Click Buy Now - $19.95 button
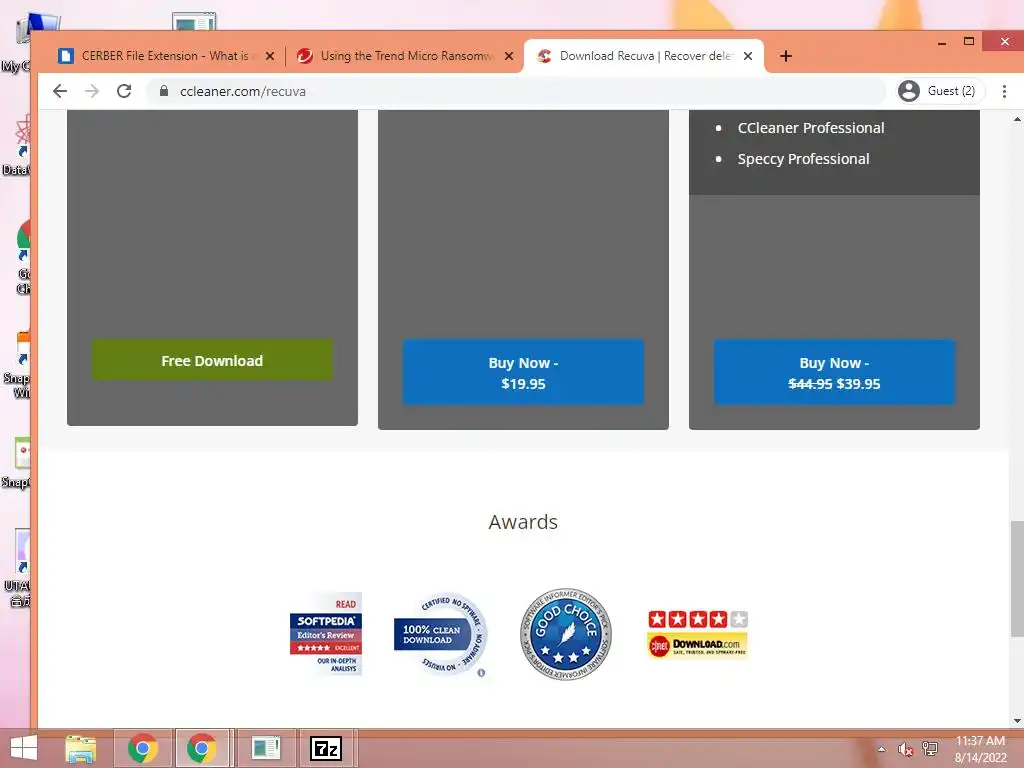This screenshot has width=1024, height=768. [x=523, y=373]
